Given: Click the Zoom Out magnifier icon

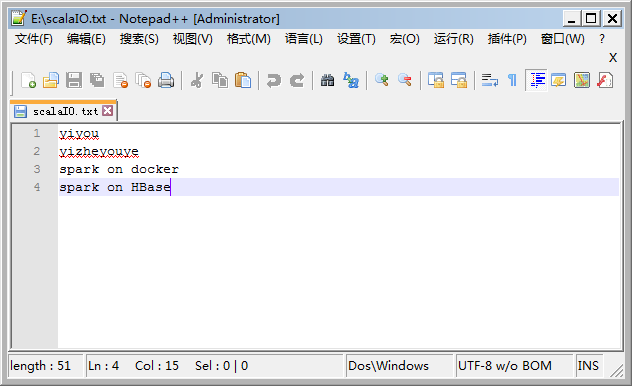Looking at the screenshot, I should (405, 80).
